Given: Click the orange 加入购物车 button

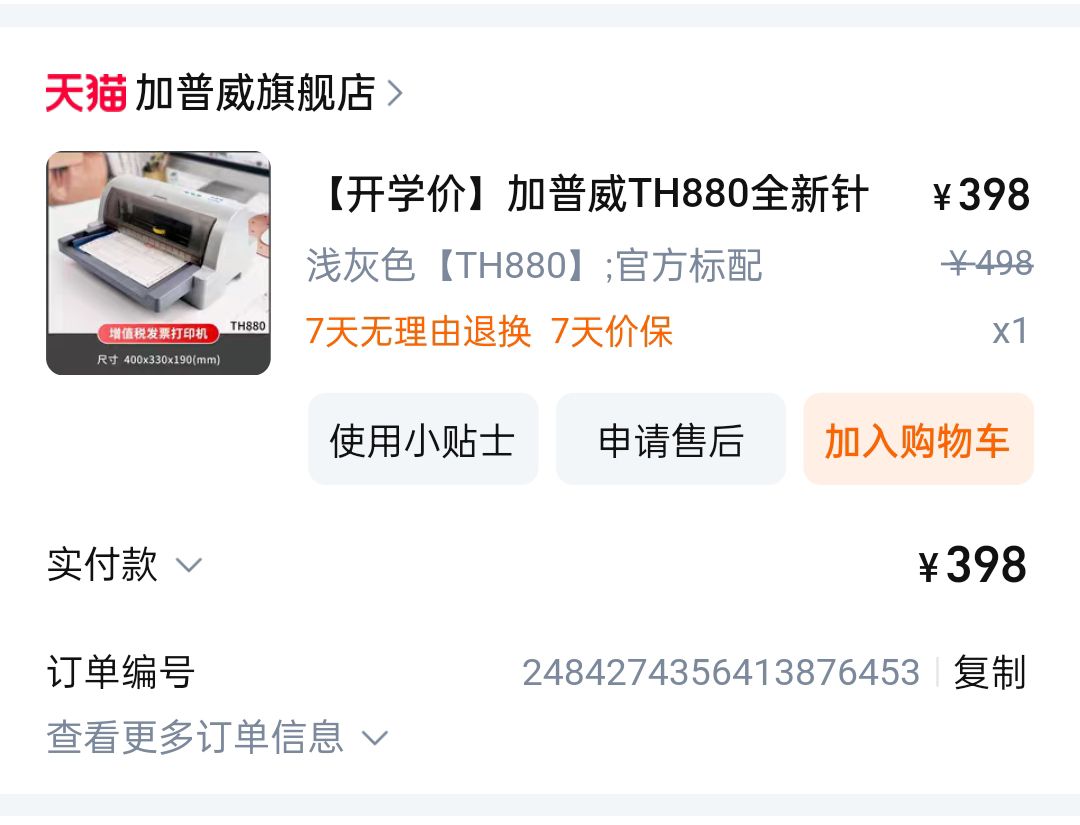Looking at the screenshot, I should (x=918, y=439).
